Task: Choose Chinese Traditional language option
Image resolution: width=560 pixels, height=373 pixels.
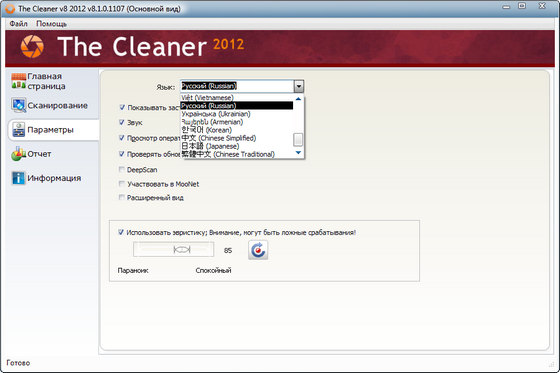Action: 237,154
